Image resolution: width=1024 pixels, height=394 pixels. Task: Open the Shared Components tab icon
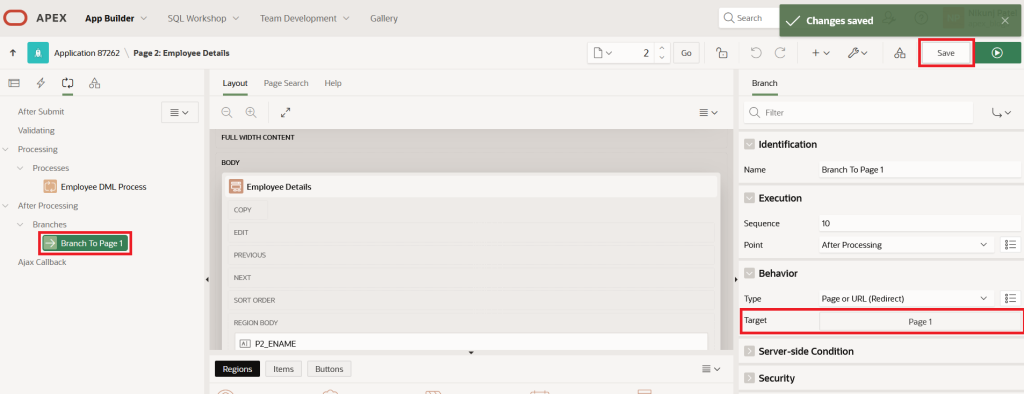[95, 83]
